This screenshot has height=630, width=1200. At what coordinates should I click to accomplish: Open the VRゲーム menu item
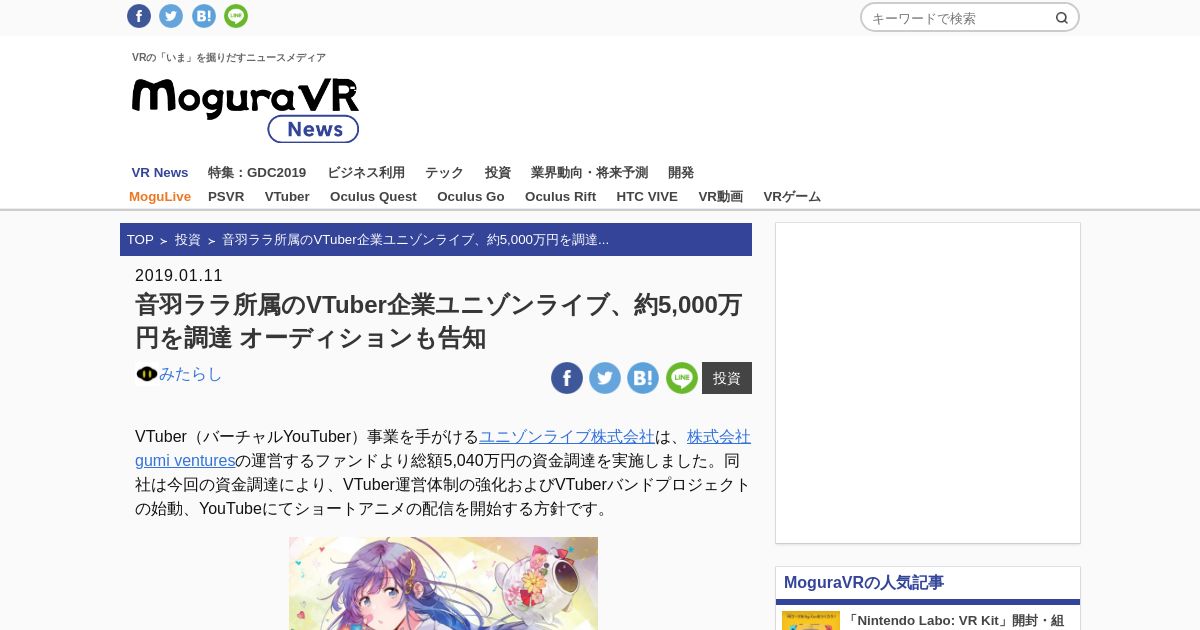coord(792,197)
